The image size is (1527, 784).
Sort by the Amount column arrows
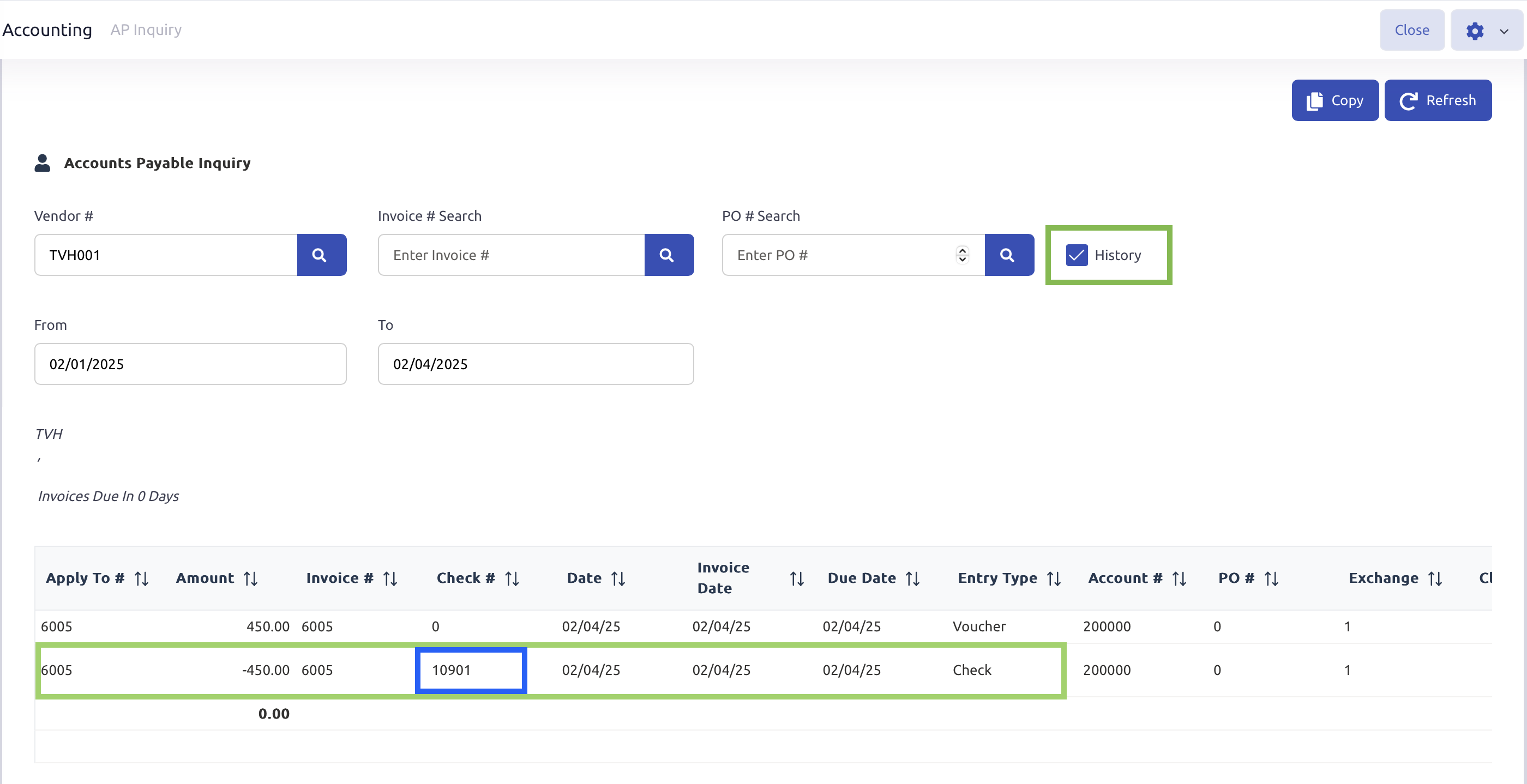pyautogui.click(x=251, y=578)
